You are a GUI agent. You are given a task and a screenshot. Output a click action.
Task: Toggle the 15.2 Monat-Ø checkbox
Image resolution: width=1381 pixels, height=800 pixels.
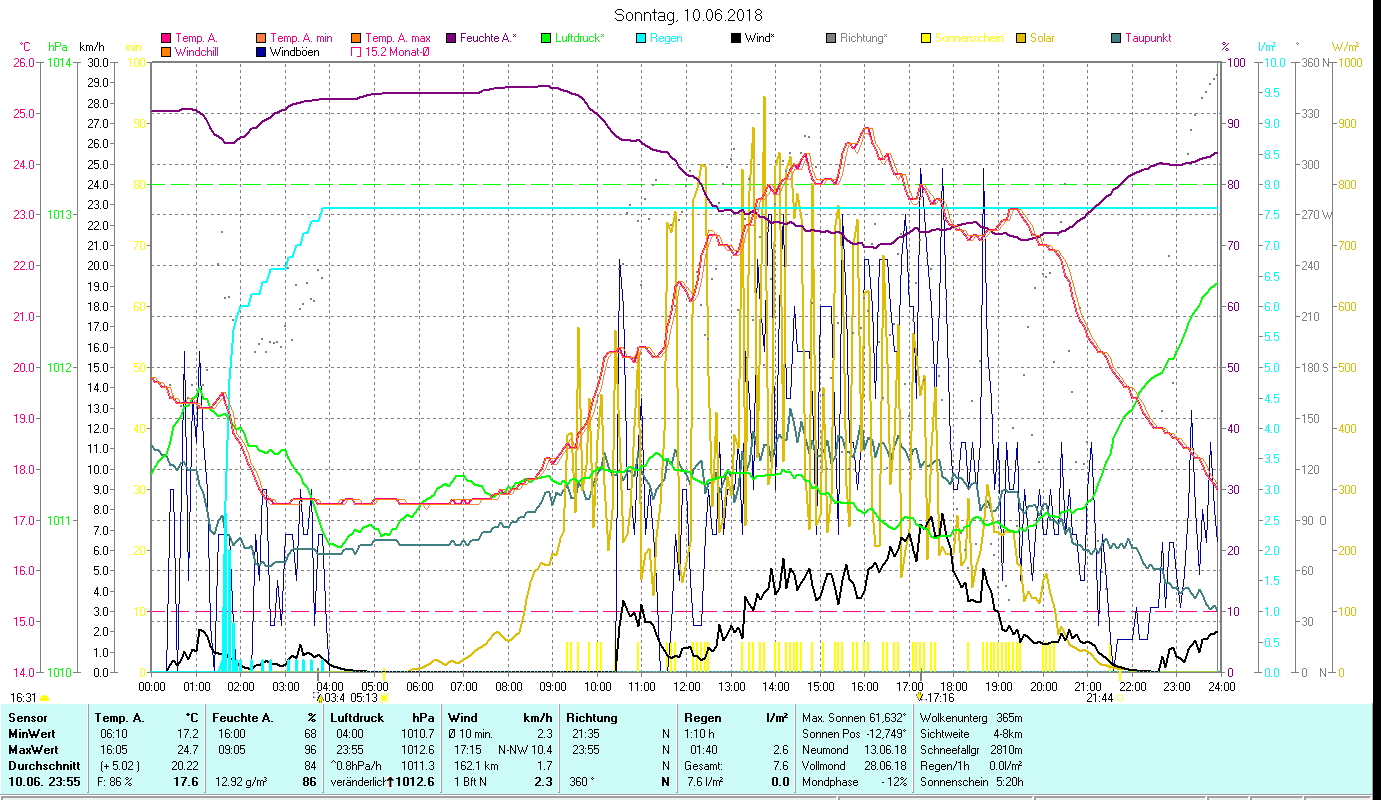[x=356, y=52]
